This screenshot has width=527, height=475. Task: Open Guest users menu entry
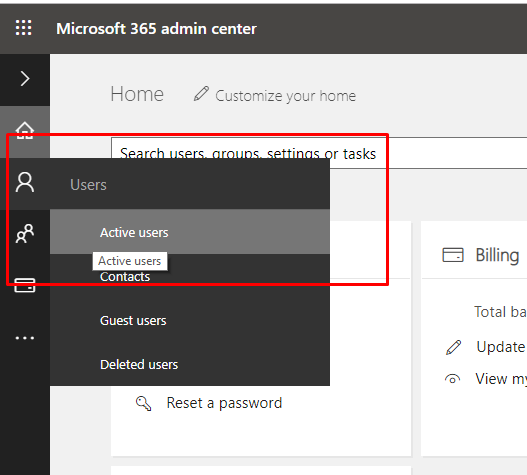click(190, 320)
